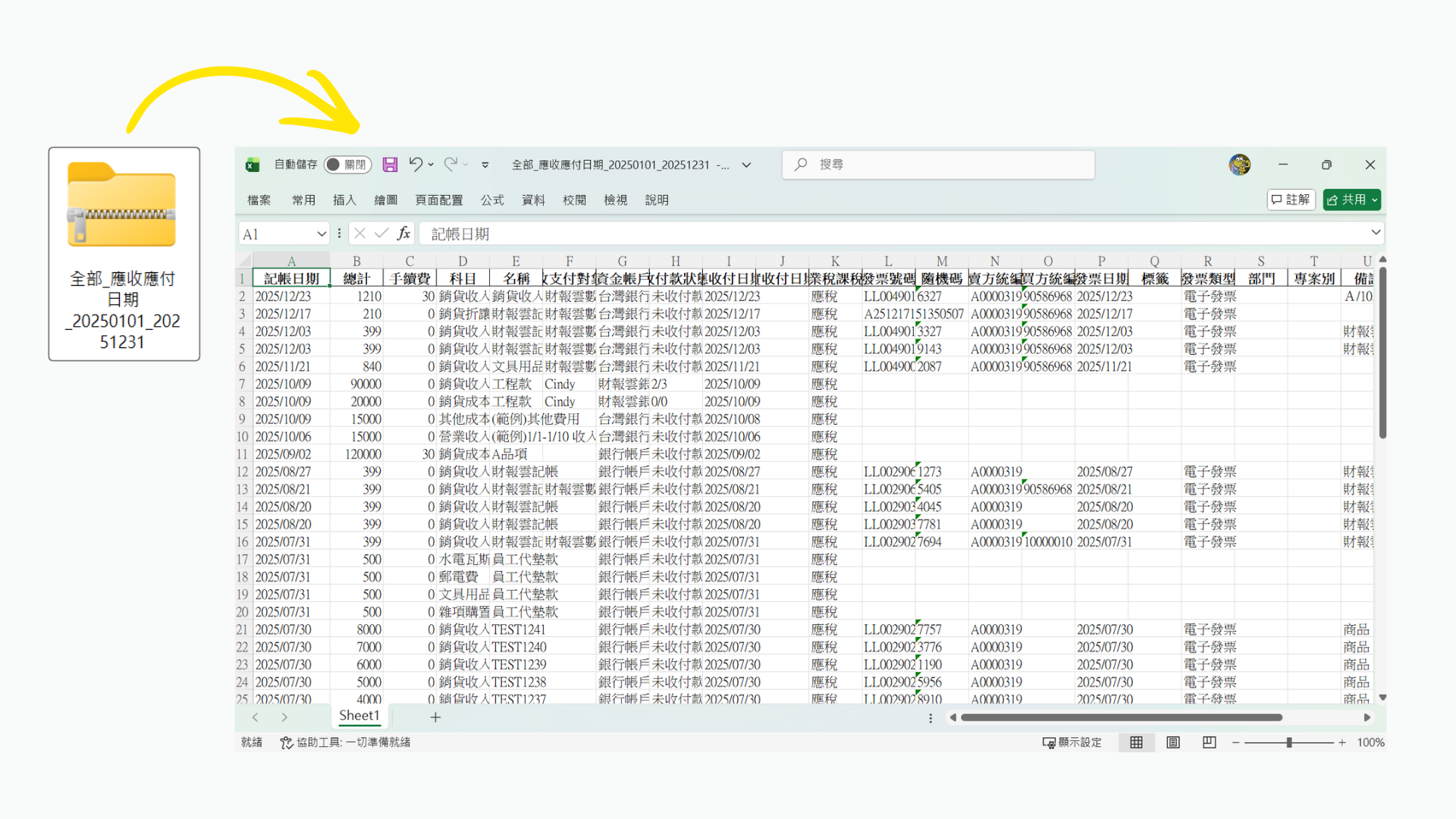Screen dimensions: 1456x819
Task: Click the Insert Function fx icon
Action: click(x=403, y=234)
